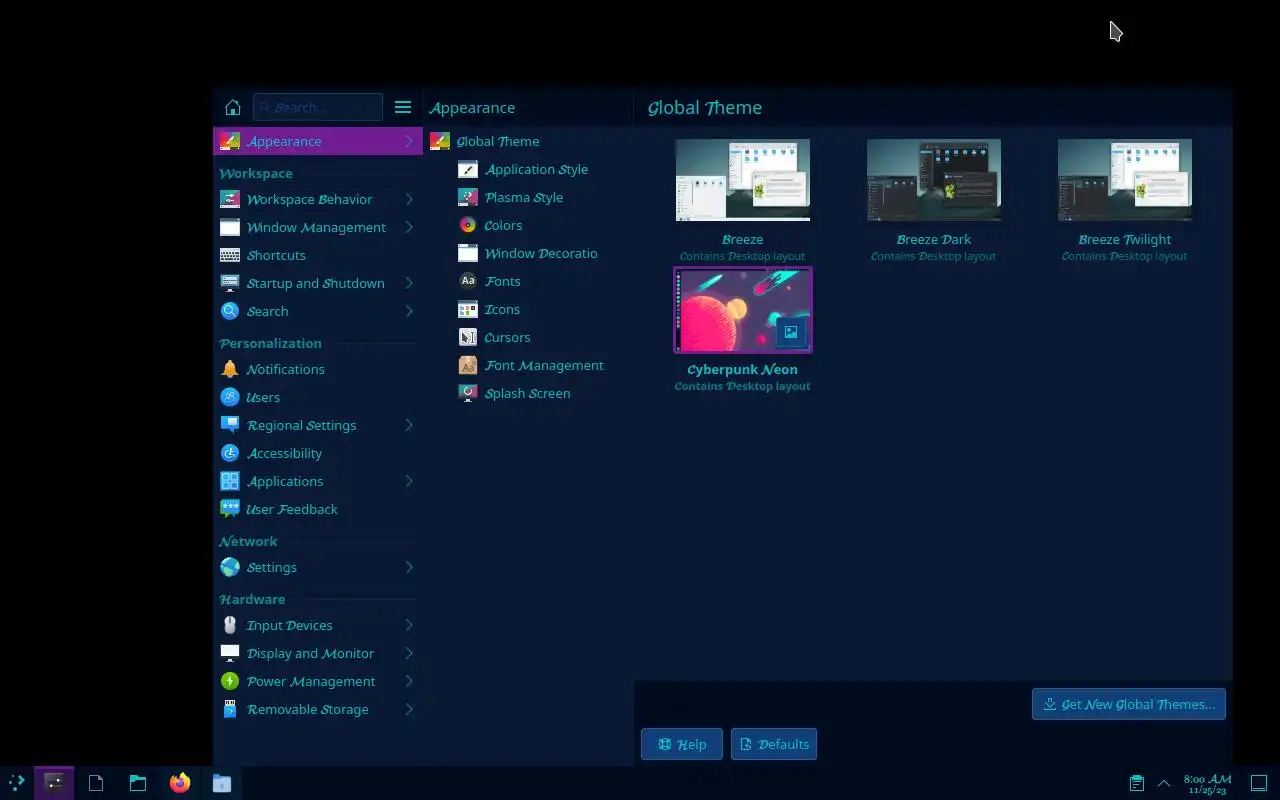Click the Colors wheel icon
This screenshot has height=800, width=1280.
[468, 225]
